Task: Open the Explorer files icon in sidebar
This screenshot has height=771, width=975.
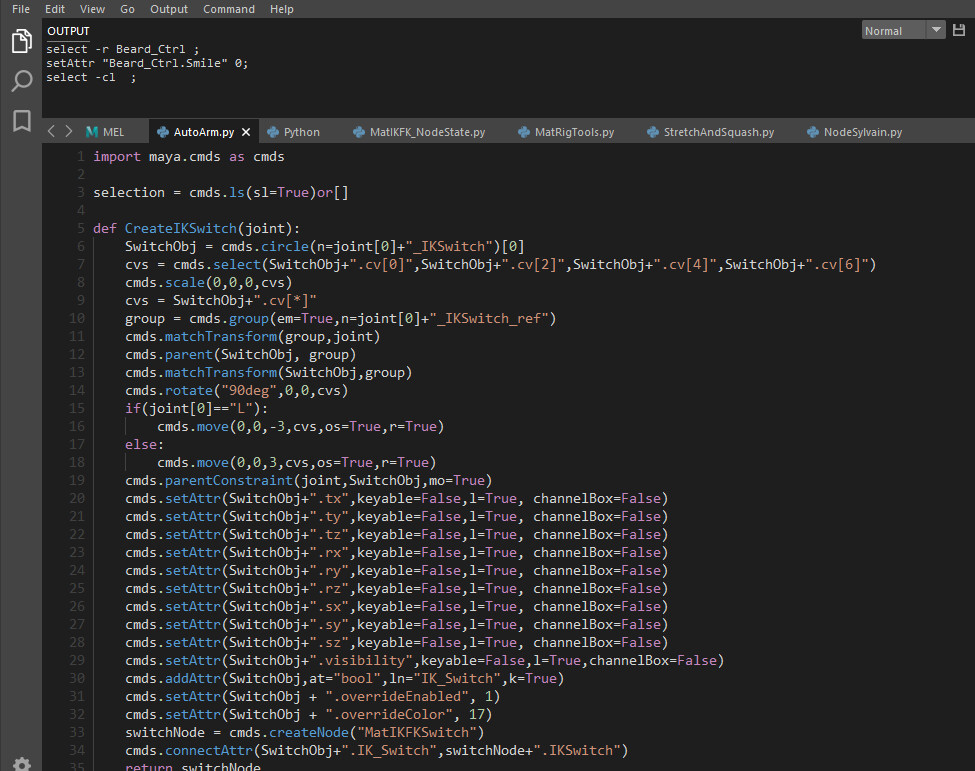Action: [21, 41]
